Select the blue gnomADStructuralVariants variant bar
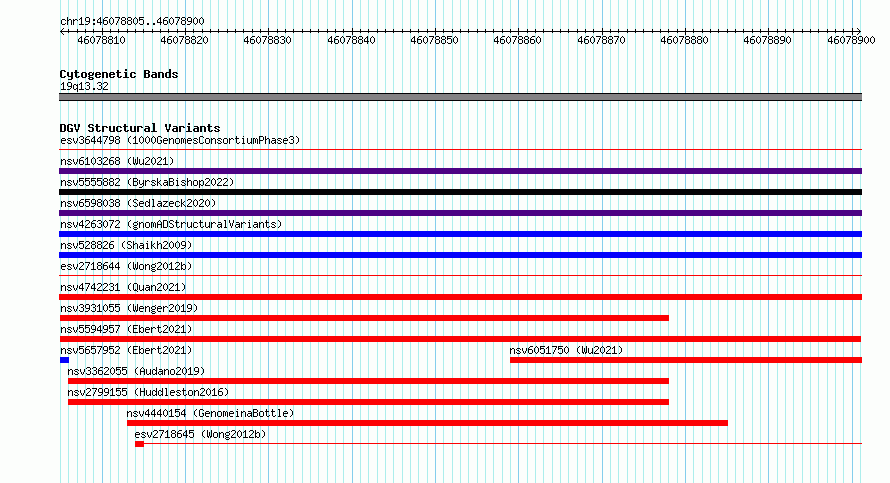This screenshot has width=890, height=483. click(x=460, y=234)
